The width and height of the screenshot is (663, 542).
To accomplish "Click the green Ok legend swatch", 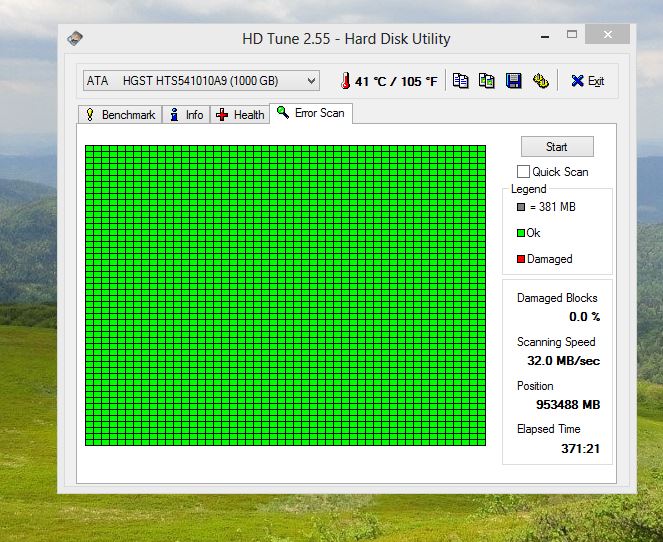I will pos(521,233).
